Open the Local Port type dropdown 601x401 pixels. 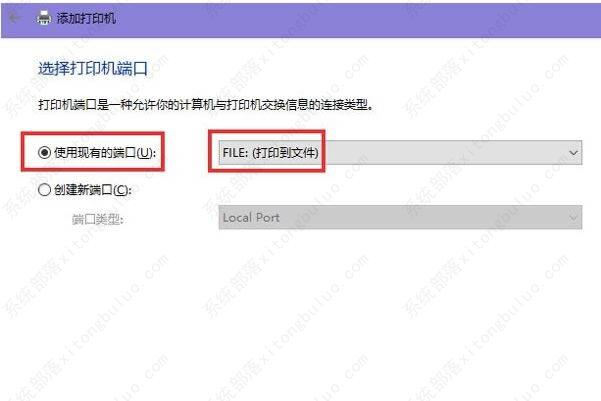point(400,217)
